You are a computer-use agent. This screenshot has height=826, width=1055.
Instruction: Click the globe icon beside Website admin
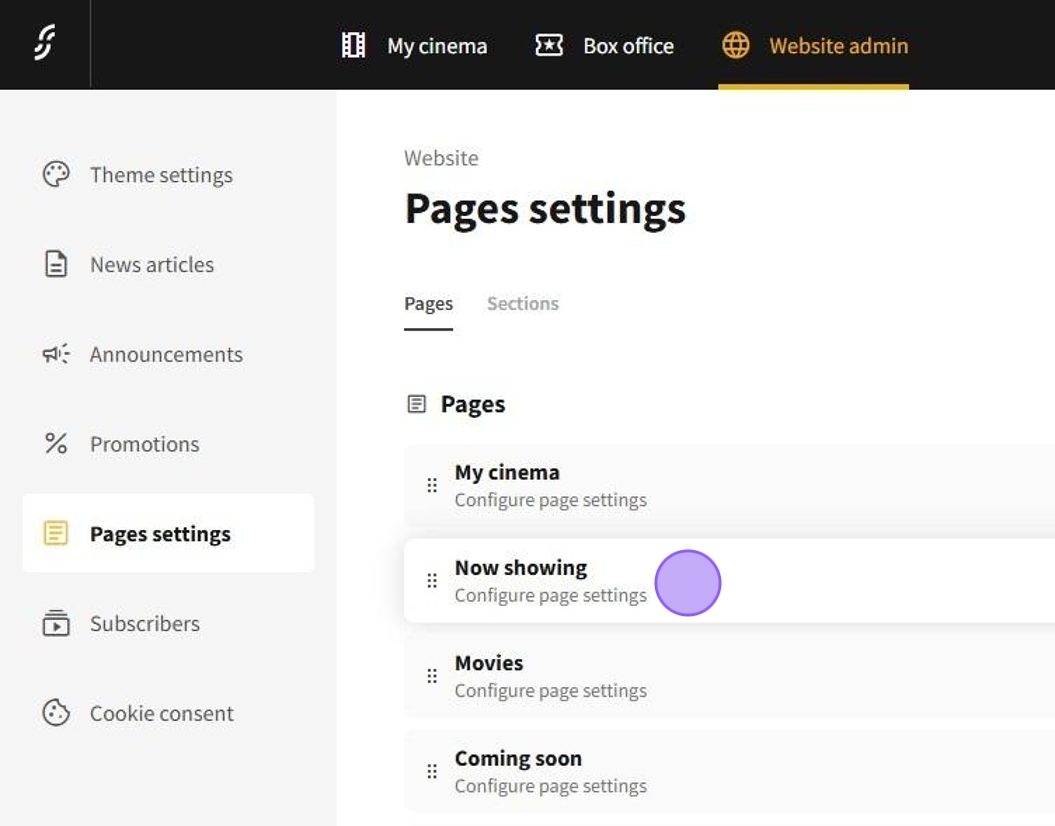point(736,46)
